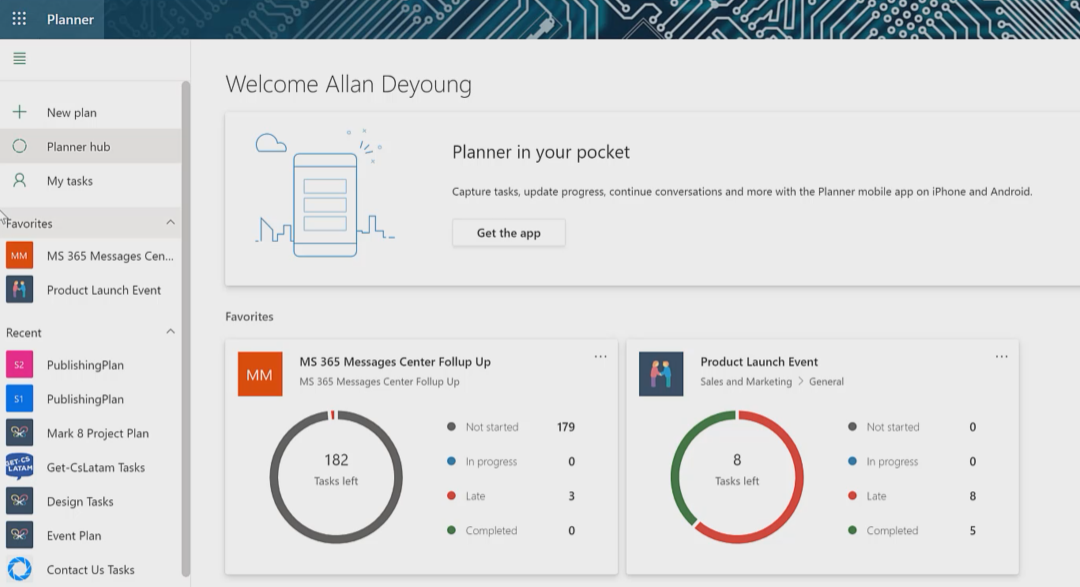Click the Completed 5 row on Product Launch card
Viewport: 1080px width, 587px height.
(x=912, y=531)
